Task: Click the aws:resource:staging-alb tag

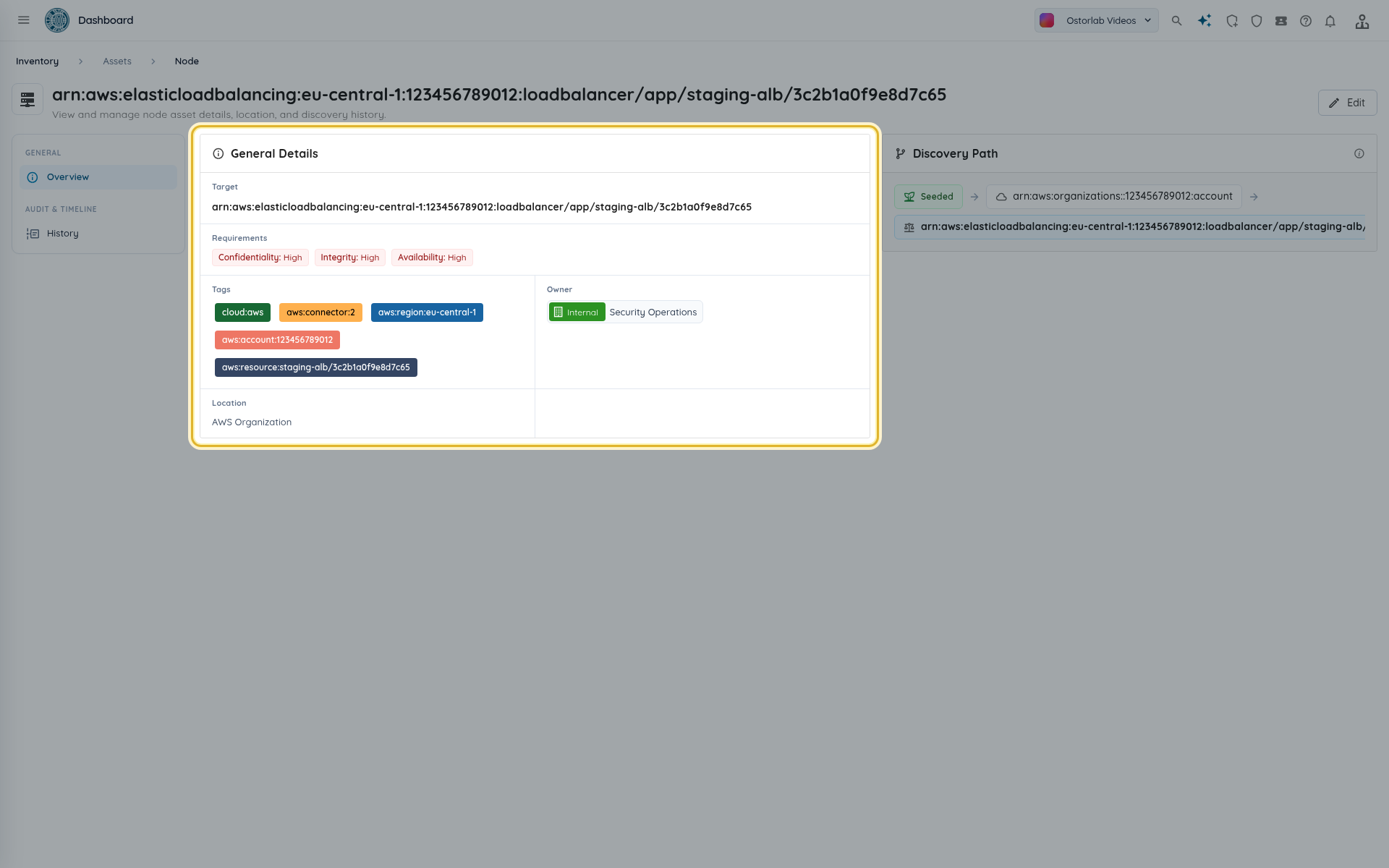Action: [316, 367]
